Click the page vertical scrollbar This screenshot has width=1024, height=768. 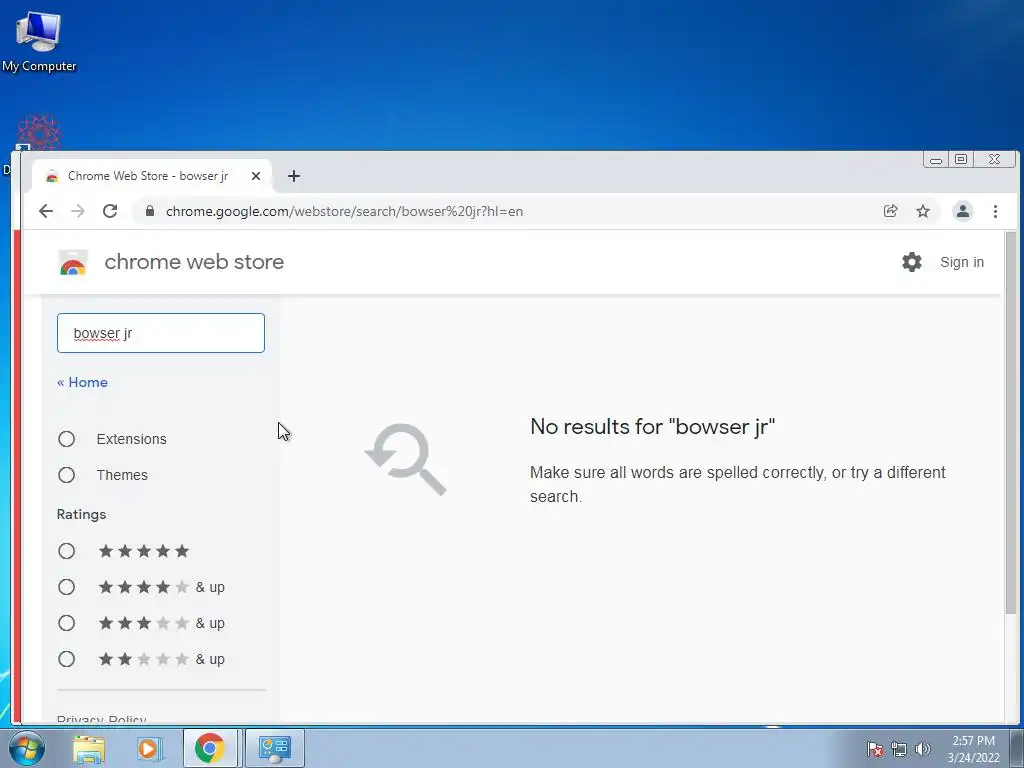tap(1011, 423)
